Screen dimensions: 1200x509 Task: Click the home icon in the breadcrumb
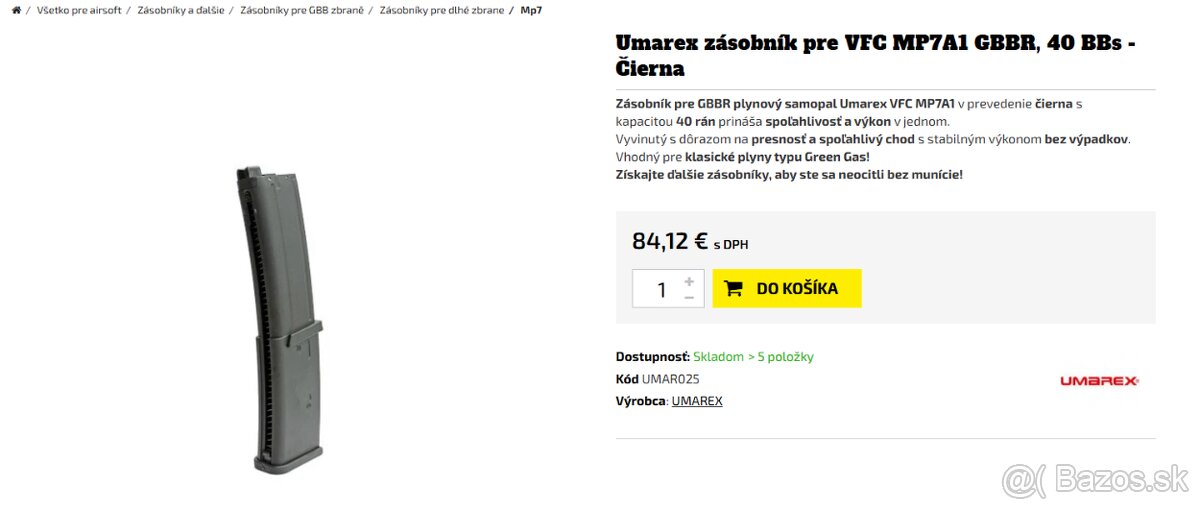tap(16, 10)
